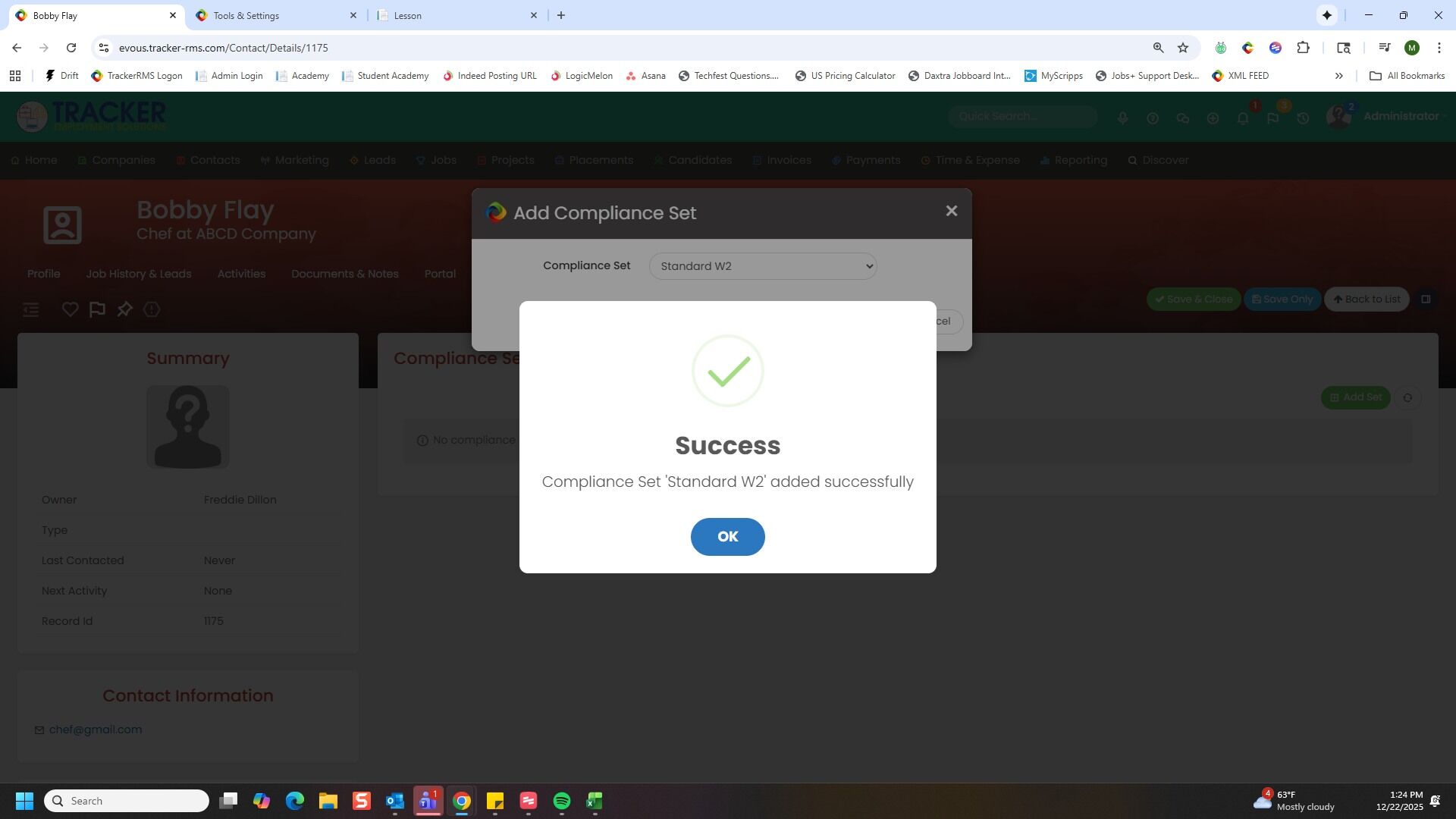This screenshot has width=1456, height=819.
Task: Toggle the sidebar collapse menu icon
Action: (31, 309)
